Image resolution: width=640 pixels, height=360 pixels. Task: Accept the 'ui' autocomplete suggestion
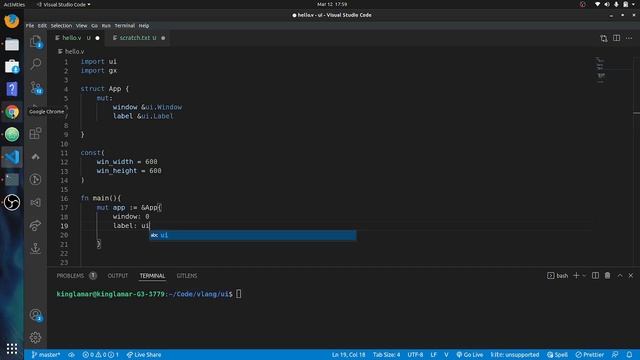(253, 235)
